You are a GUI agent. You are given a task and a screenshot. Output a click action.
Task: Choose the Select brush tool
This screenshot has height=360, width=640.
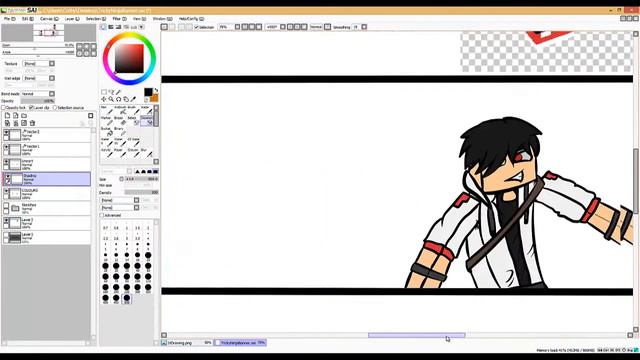point(133,121)
